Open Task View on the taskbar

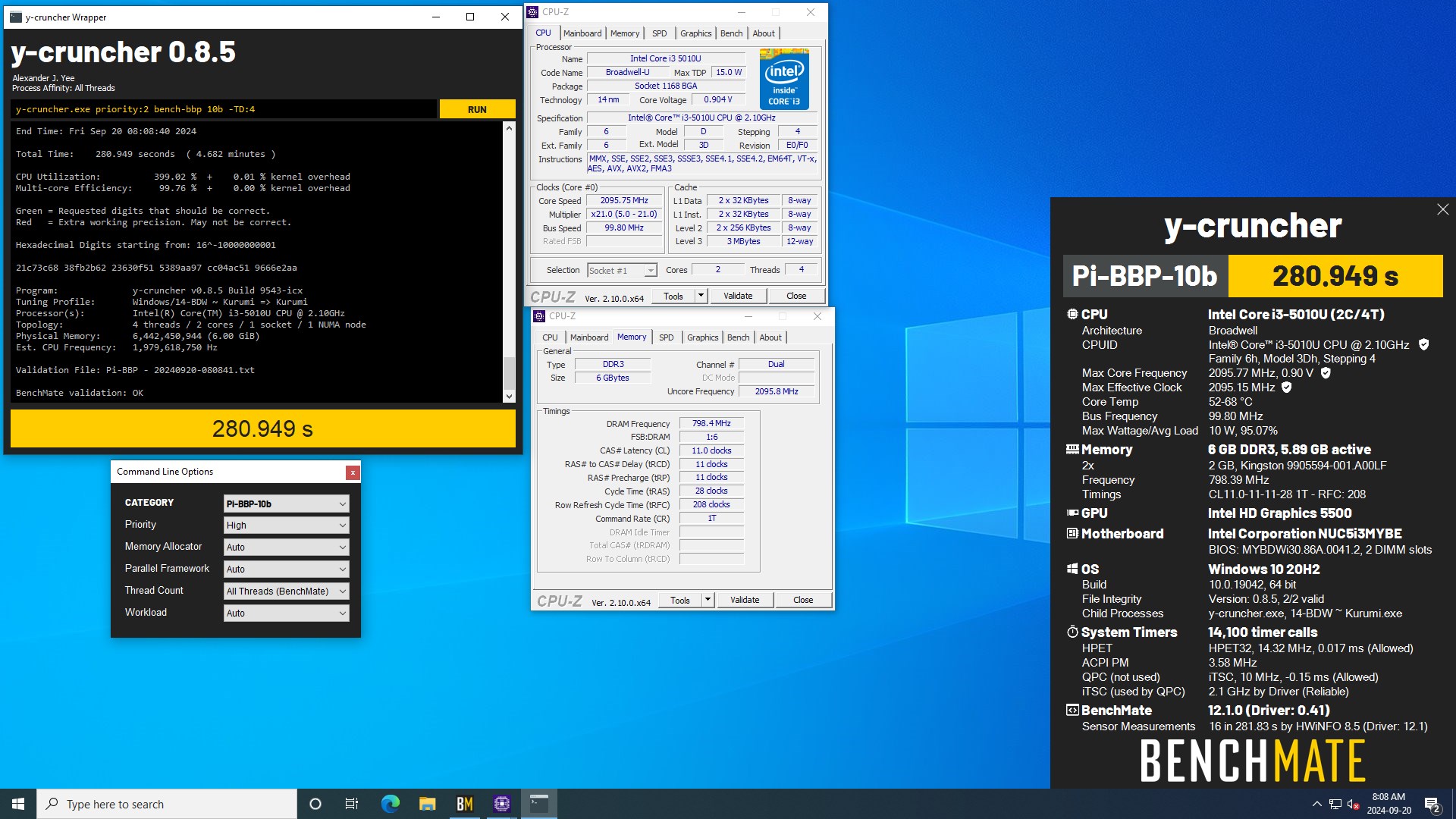tap(352, 804)
